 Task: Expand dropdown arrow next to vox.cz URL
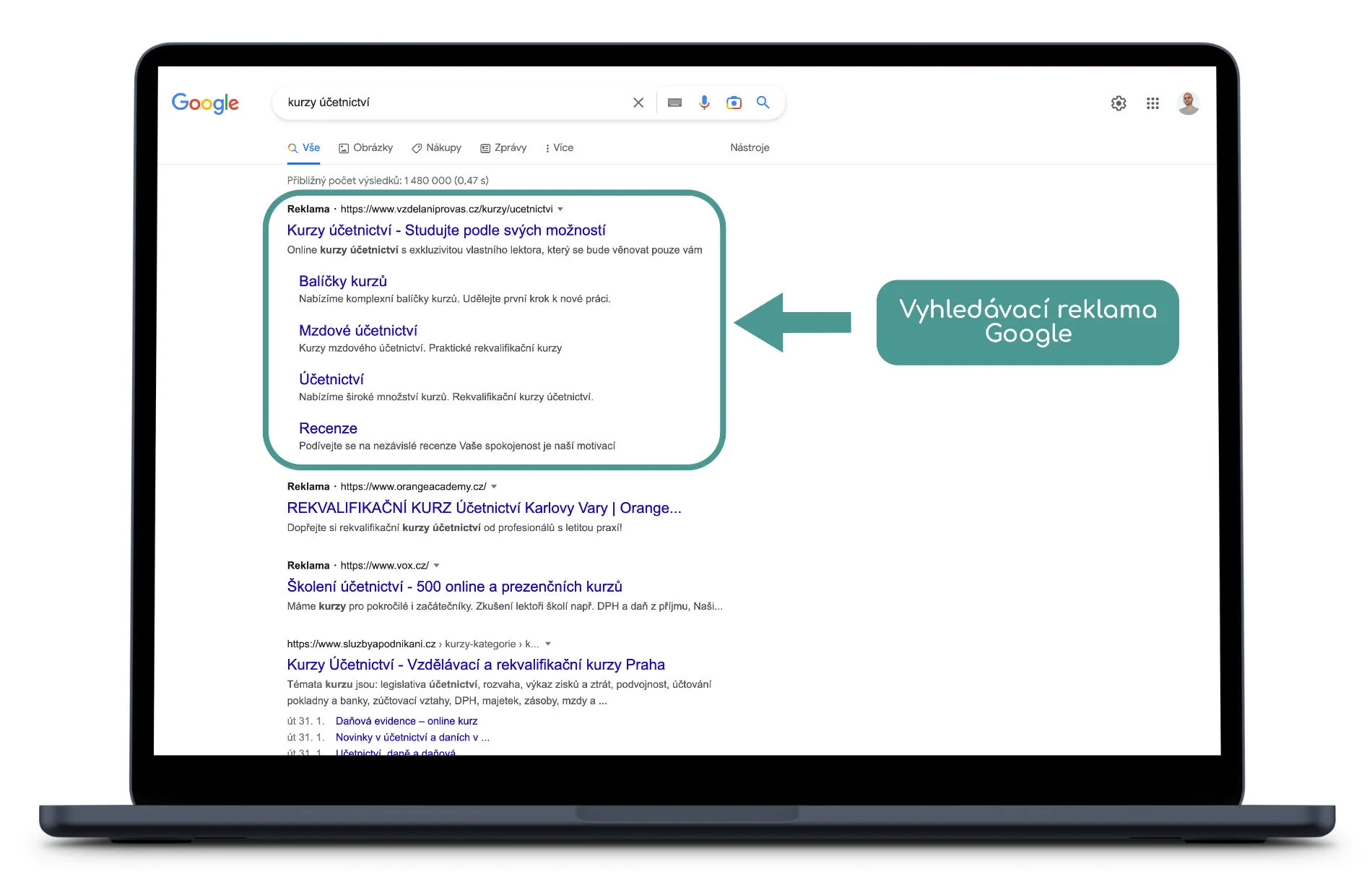(x=436, y=565)
